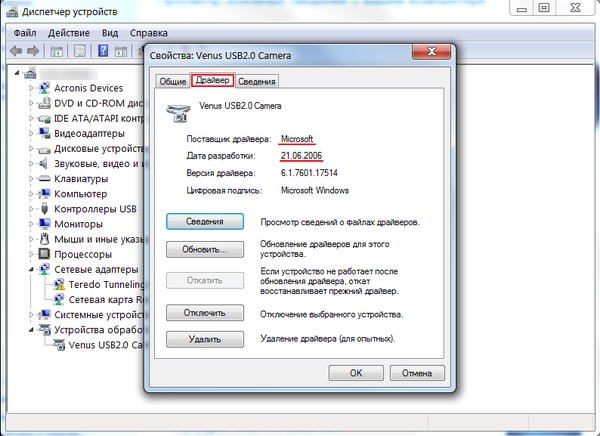Click the Дисковые устройства disk drive icon

44,149
